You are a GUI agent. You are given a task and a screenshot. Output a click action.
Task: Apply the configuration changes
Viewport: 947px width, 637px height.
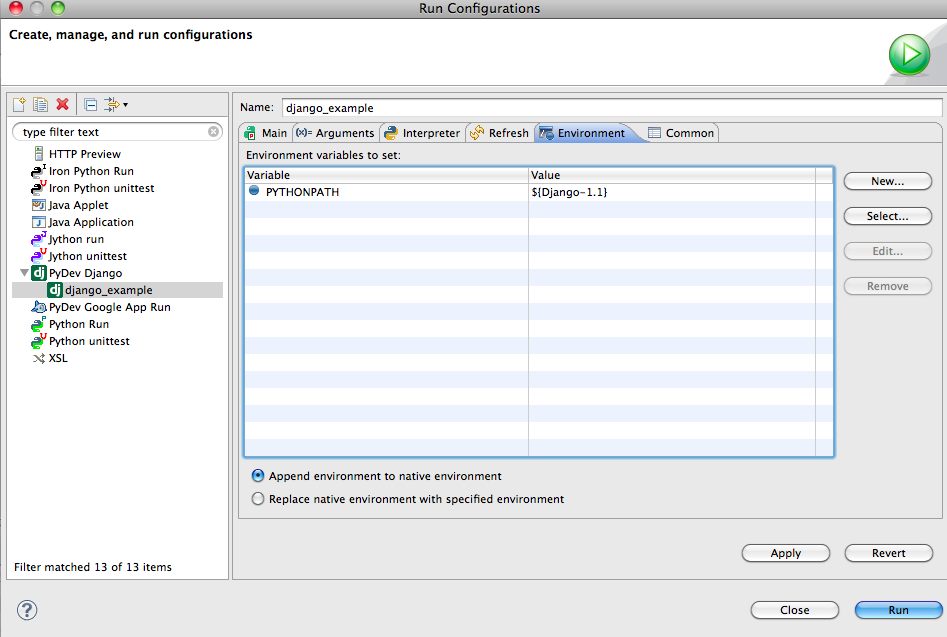[785, 553]
